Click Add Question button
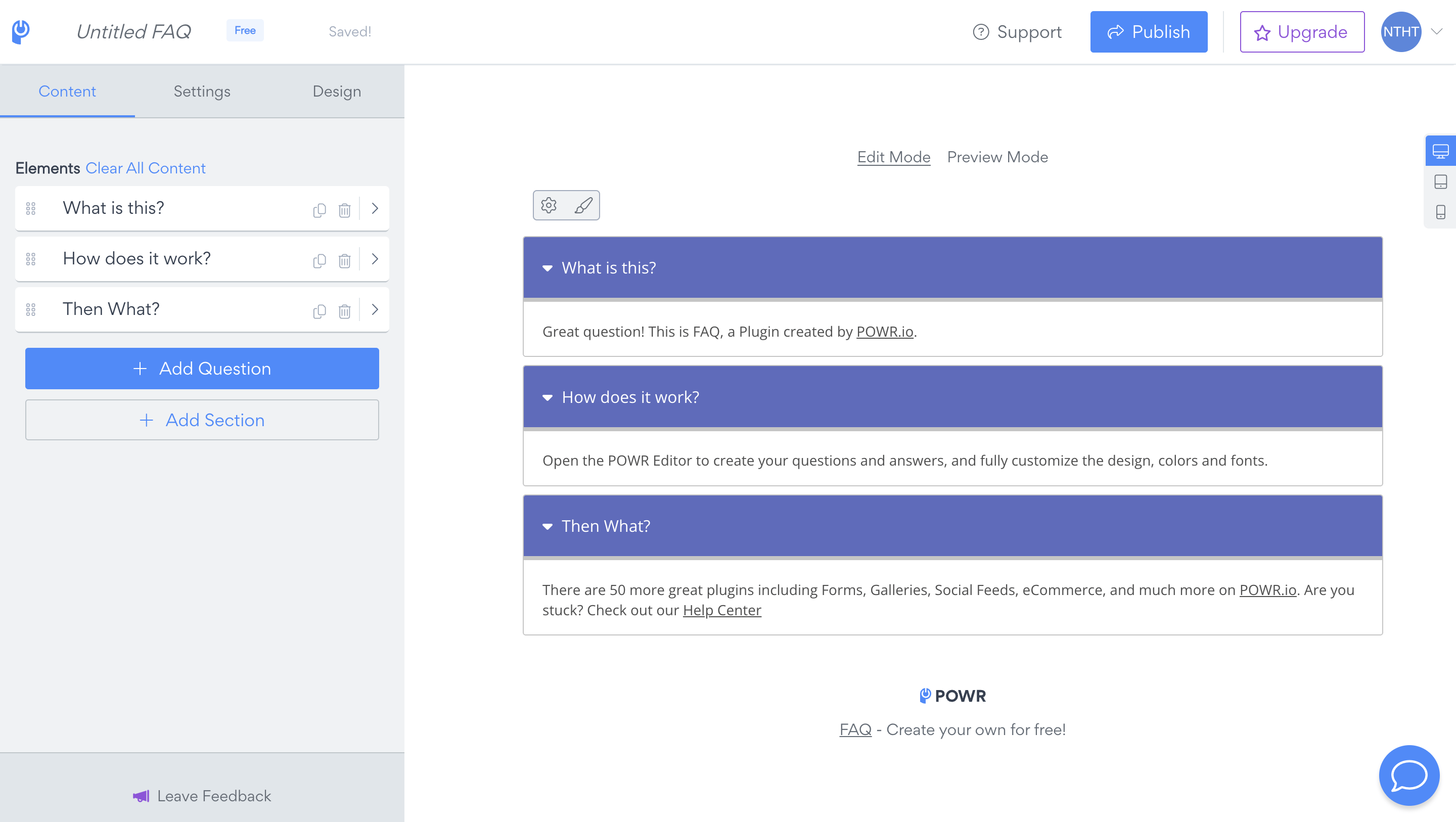 [202, 368]
